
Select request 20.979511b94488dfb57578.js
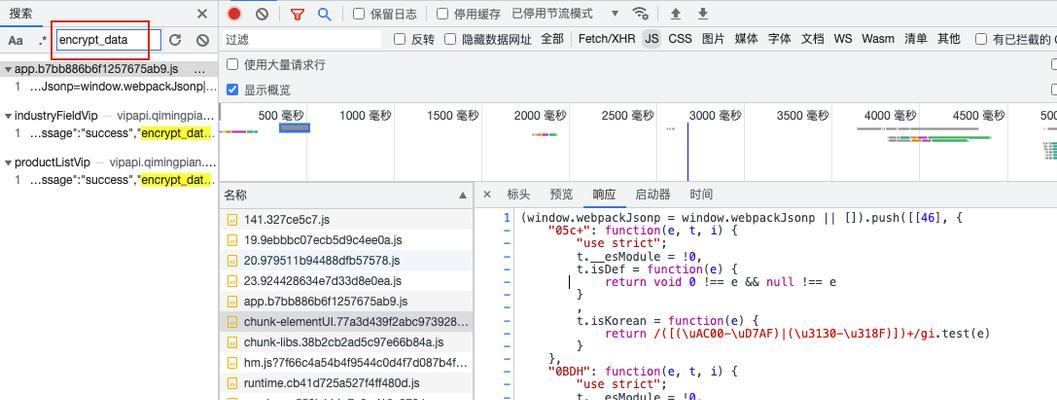point(346,260)
